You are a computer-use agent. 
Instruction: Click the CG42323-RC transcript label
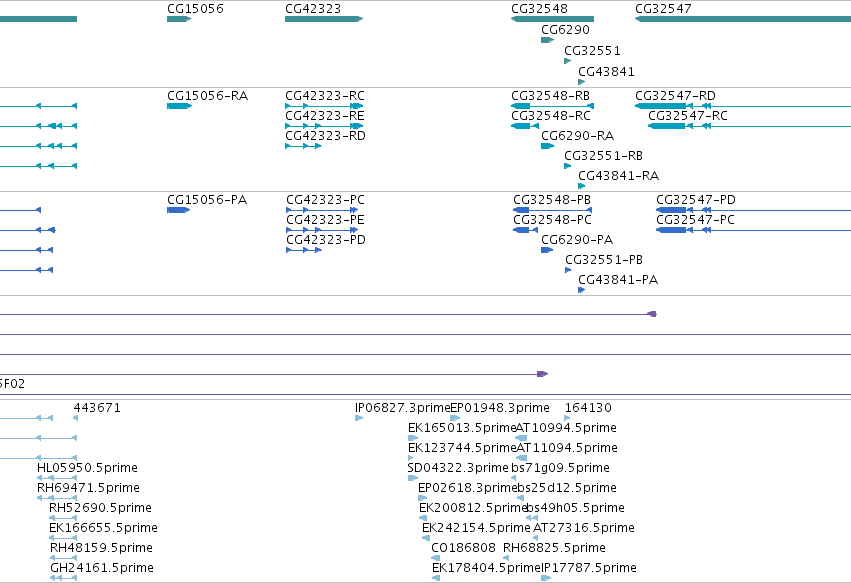(325, 96)
